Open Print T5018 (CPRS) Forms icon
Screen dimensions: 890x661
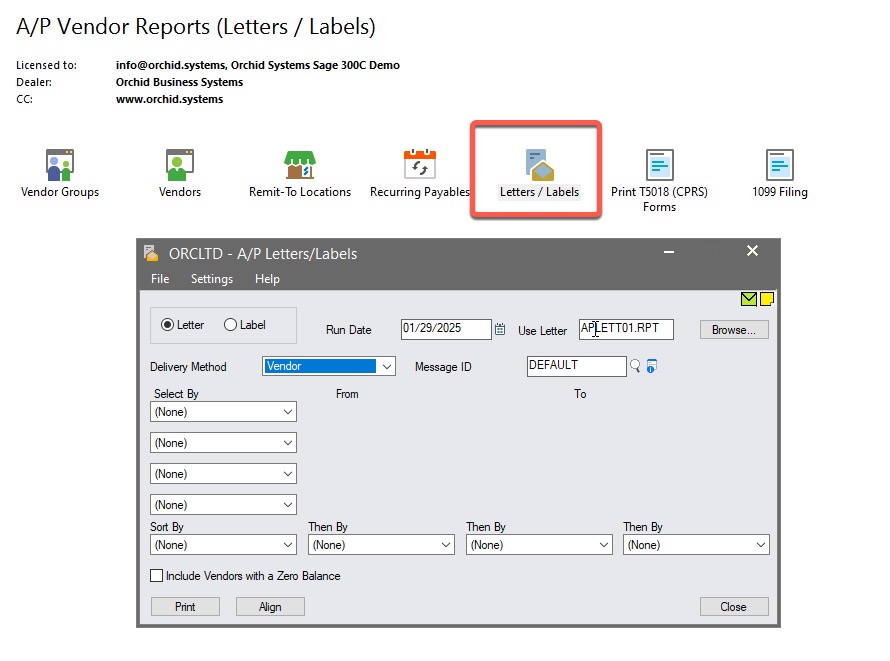[659, 165]
